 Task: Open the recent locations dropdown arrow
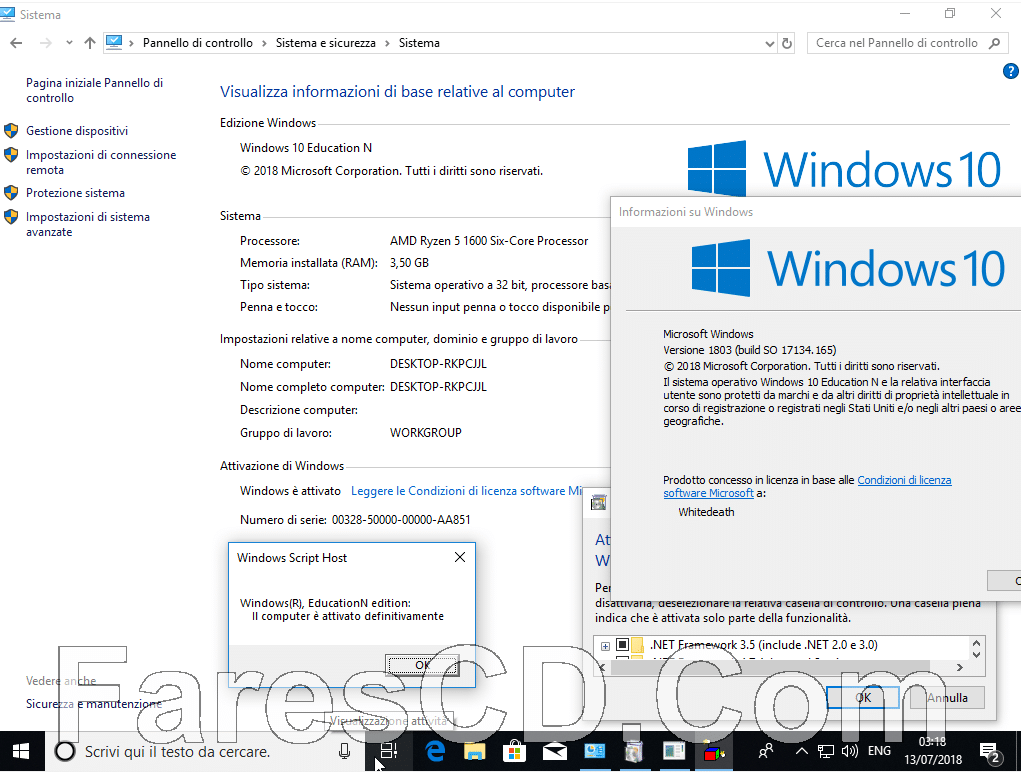69,43
